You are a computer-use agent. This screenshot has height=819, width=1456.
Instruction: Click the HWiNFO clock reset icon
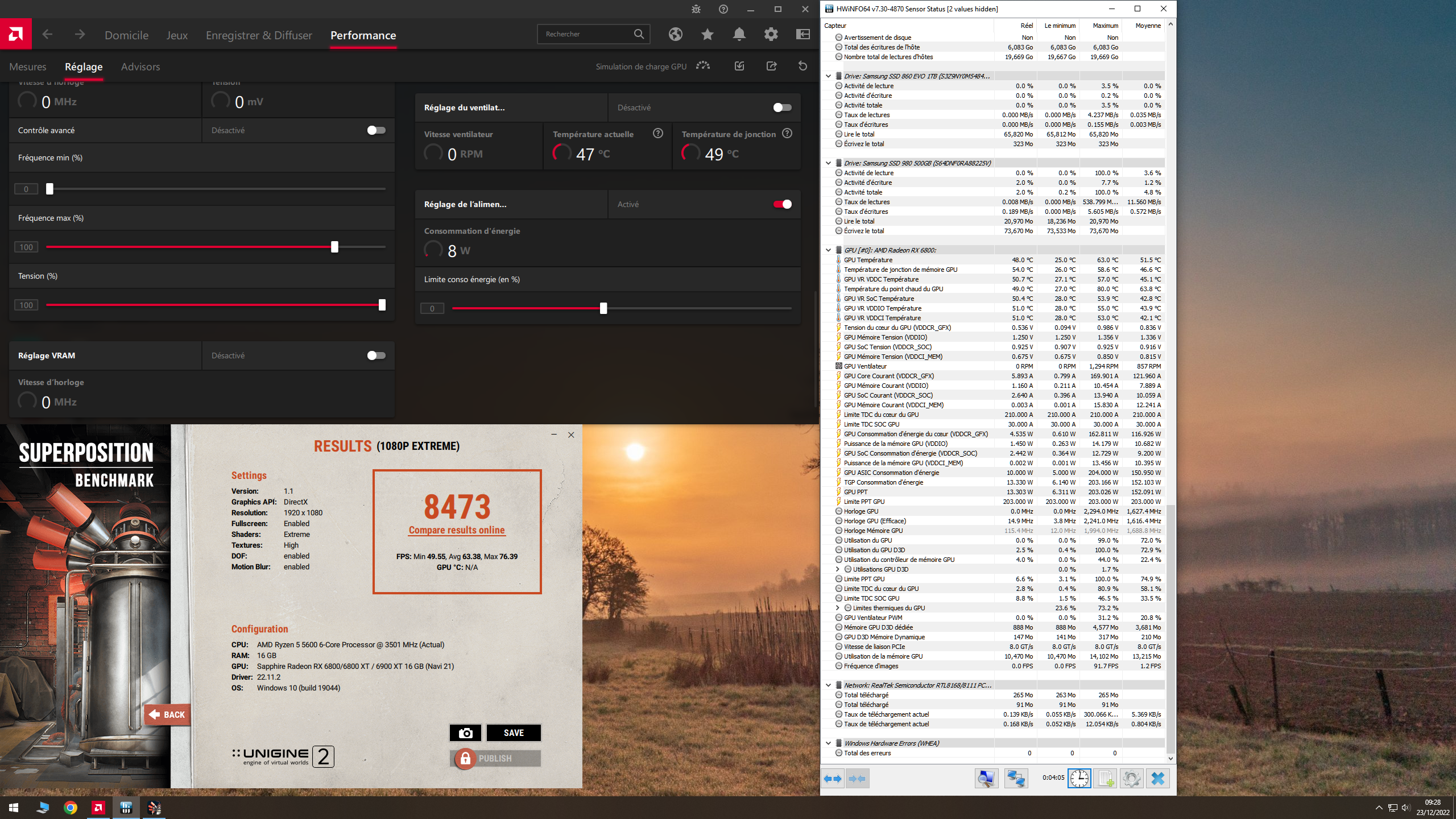[x=1079, y=778]
